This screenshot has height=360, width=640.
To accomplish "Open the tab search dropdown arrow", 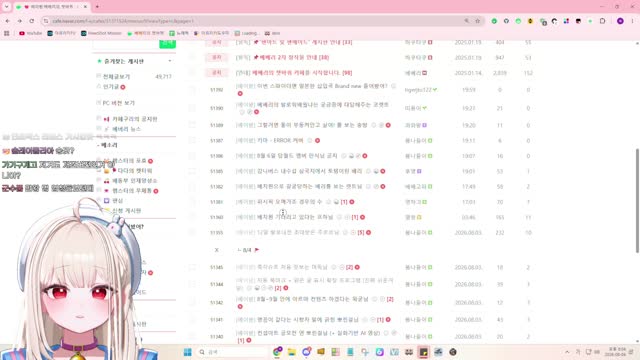I will (x=7, y=7).
